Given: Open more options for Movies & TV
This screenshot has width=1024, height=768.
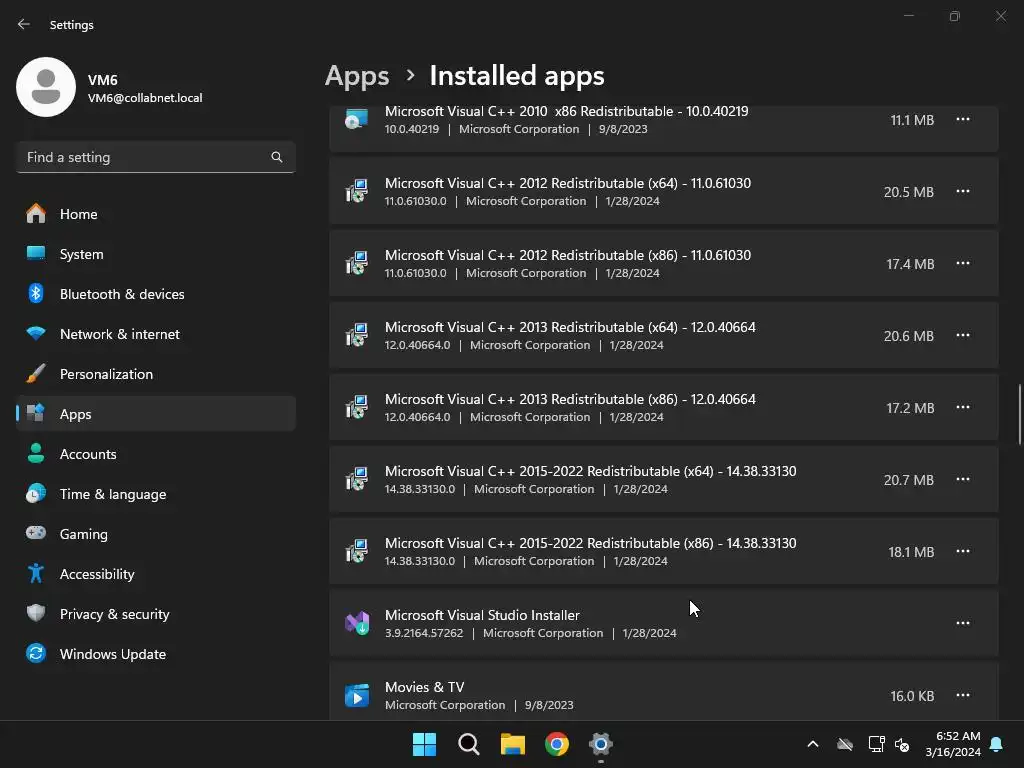Looking at the screenshot, I should [963, 695].
